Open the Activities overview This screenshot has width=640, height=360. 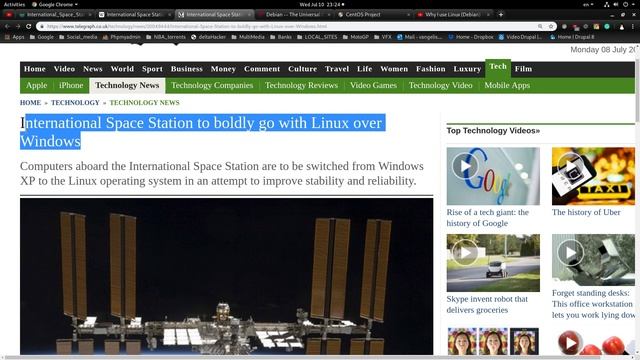coord(14,4)
